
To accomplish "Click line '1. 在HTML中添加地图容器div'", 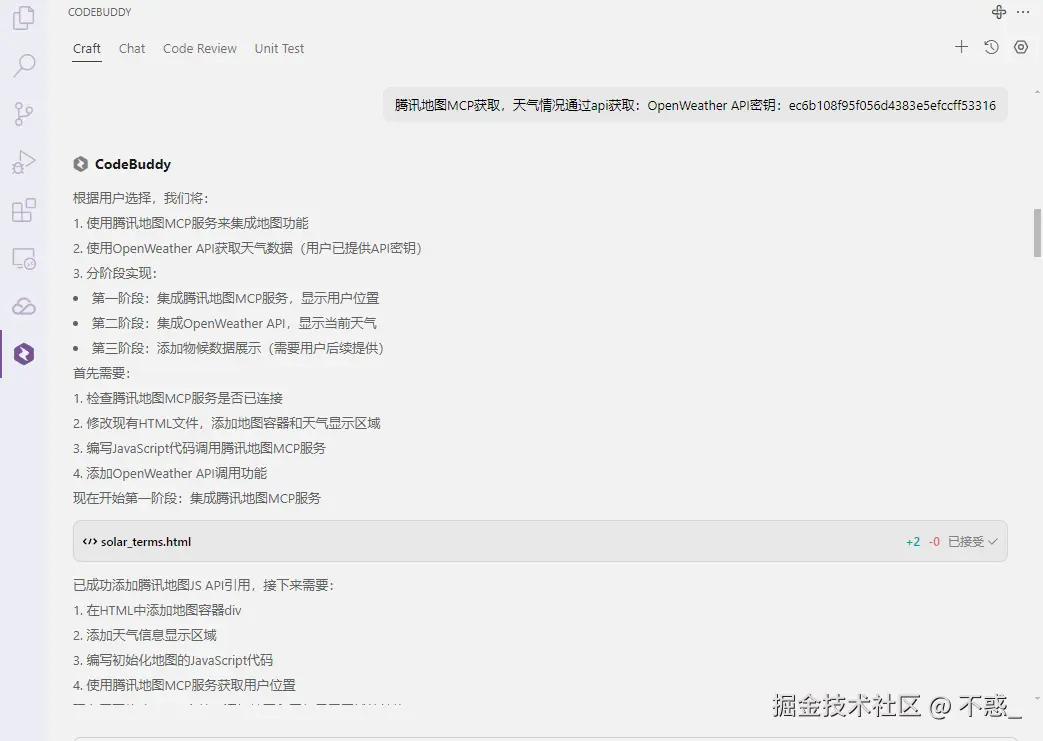I will 157,611.
